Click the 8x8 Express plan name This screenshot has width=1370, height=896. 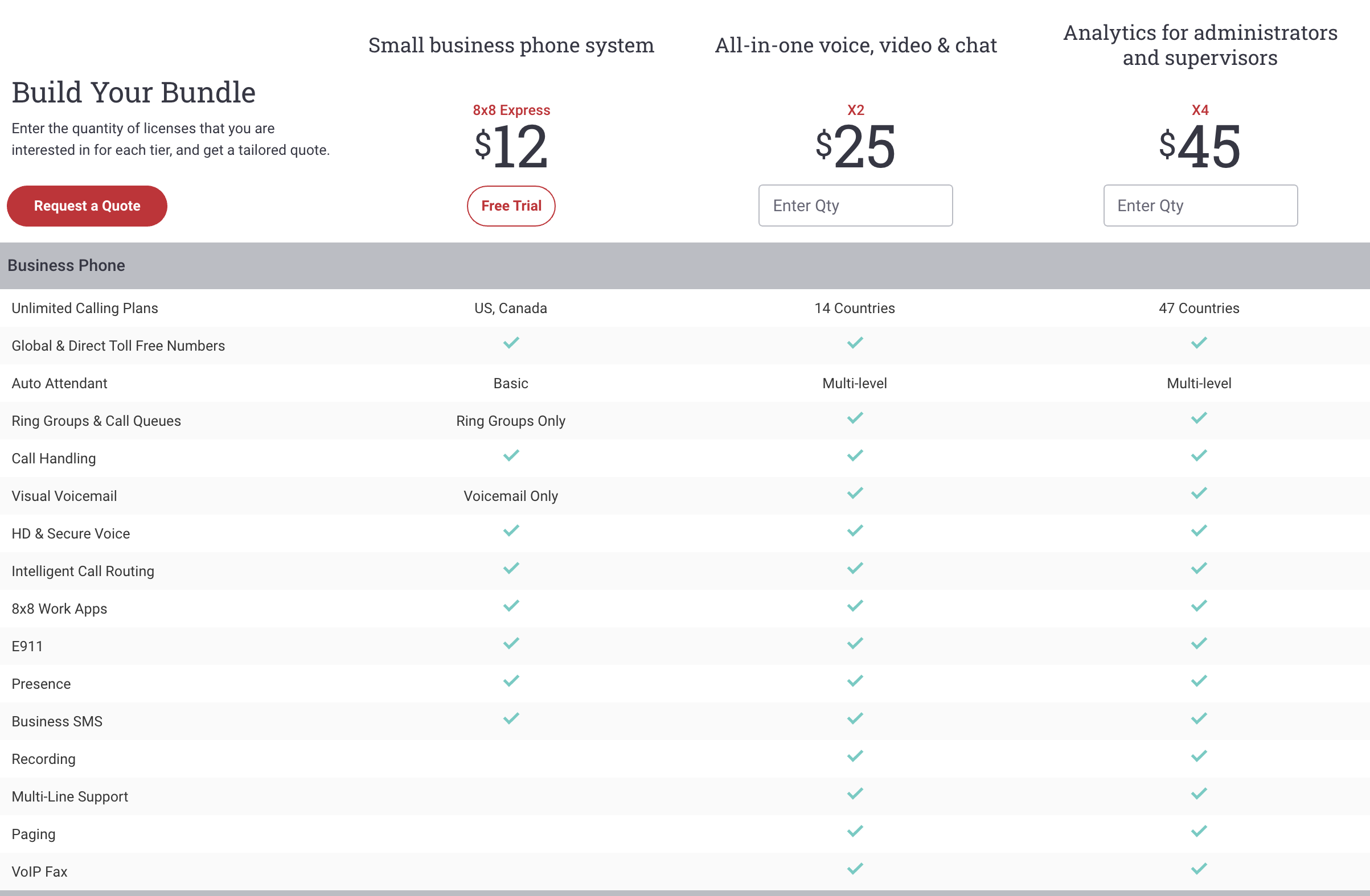[511, 110]
